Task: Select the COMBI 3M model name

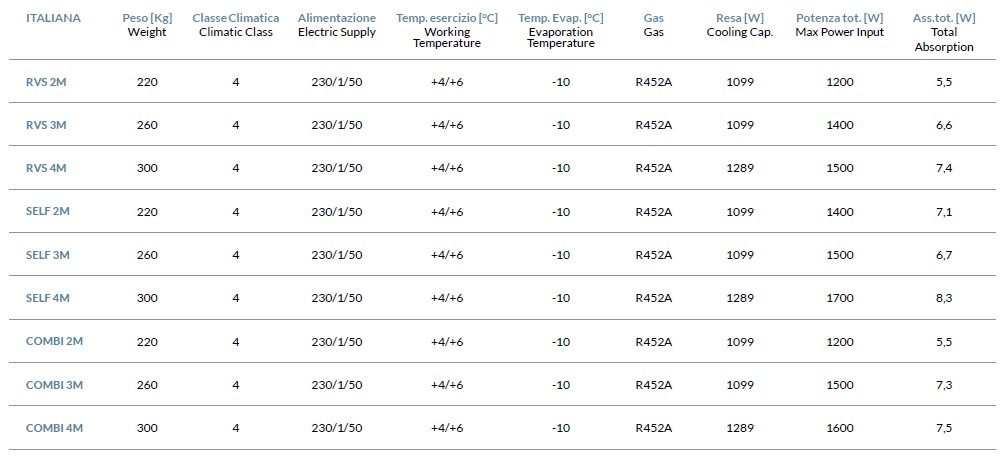Action: 55,384
